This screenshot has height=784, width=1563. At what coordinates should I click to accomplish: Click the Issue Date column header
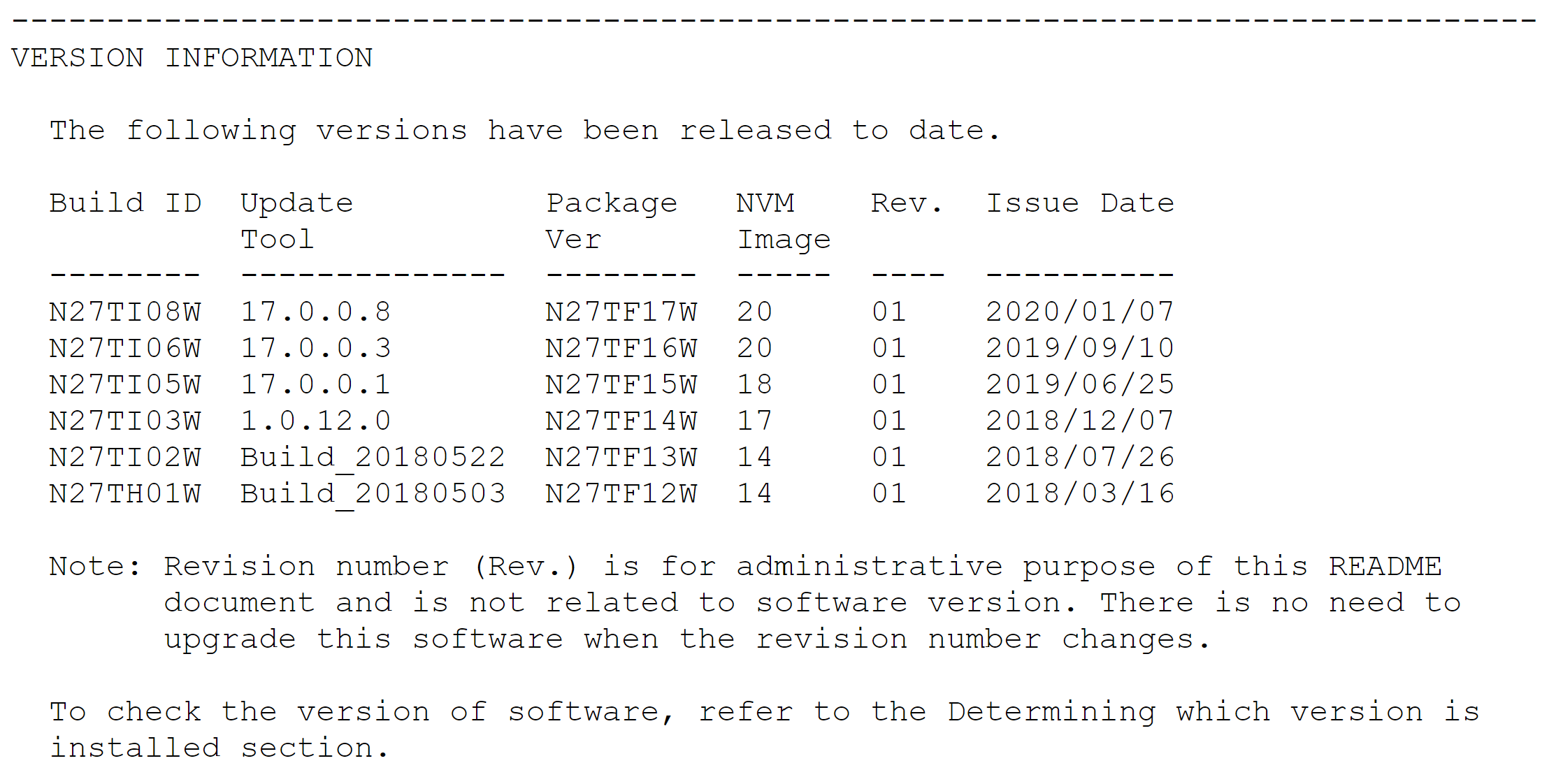[x=1080, y=203]
